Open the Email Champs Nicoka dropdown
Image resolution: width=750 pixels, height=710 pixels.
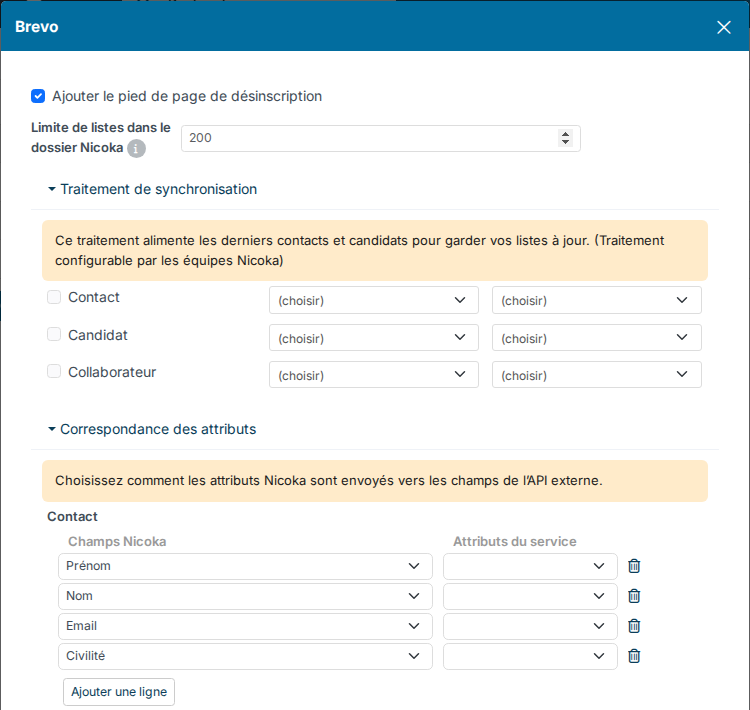click(x=245, y=626)
